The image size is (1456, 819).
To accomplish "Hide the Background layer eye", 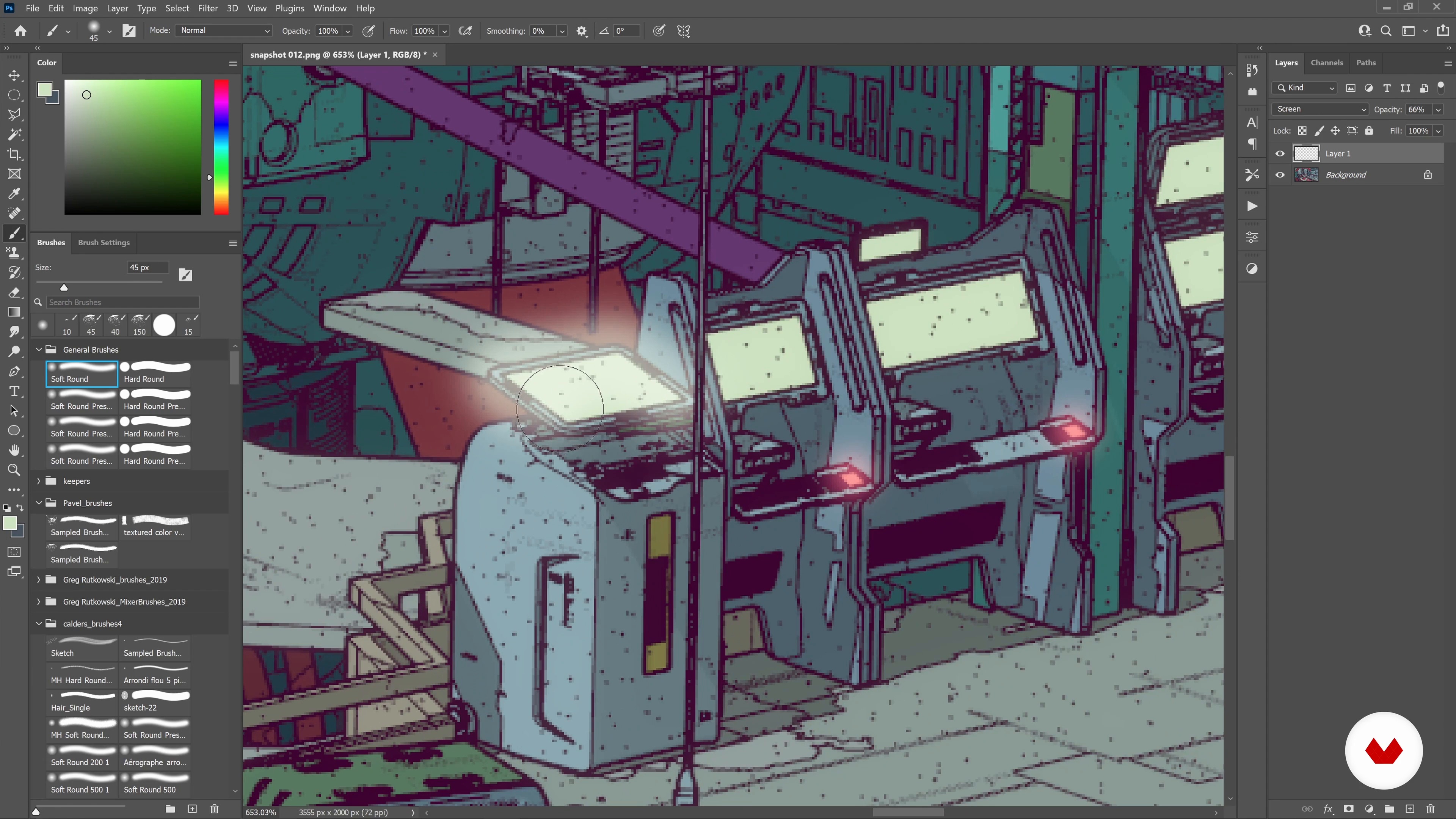I will pos(1280,175).
